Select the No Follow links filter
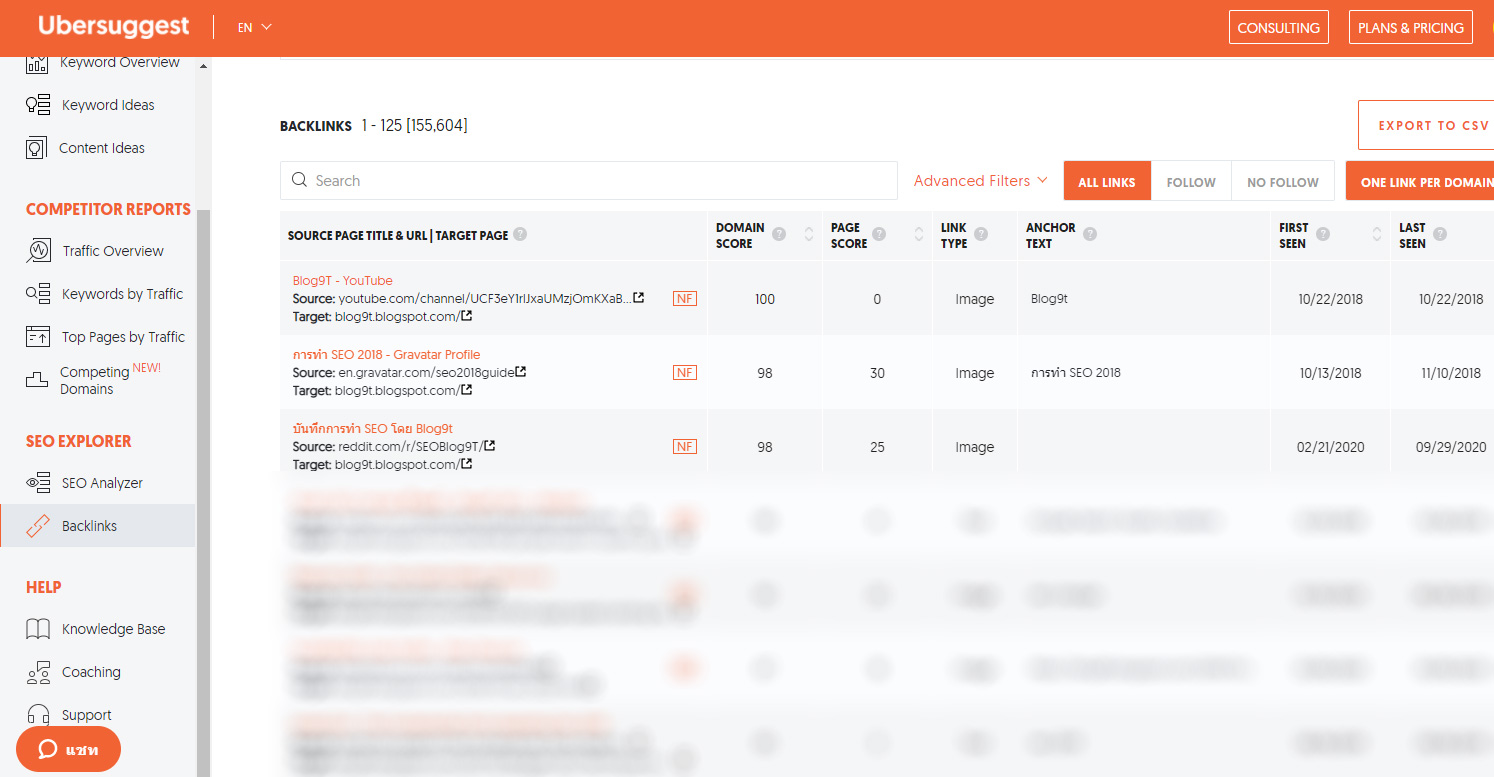This screenshot has width=1494, height=777. [x=1283, y=181]
